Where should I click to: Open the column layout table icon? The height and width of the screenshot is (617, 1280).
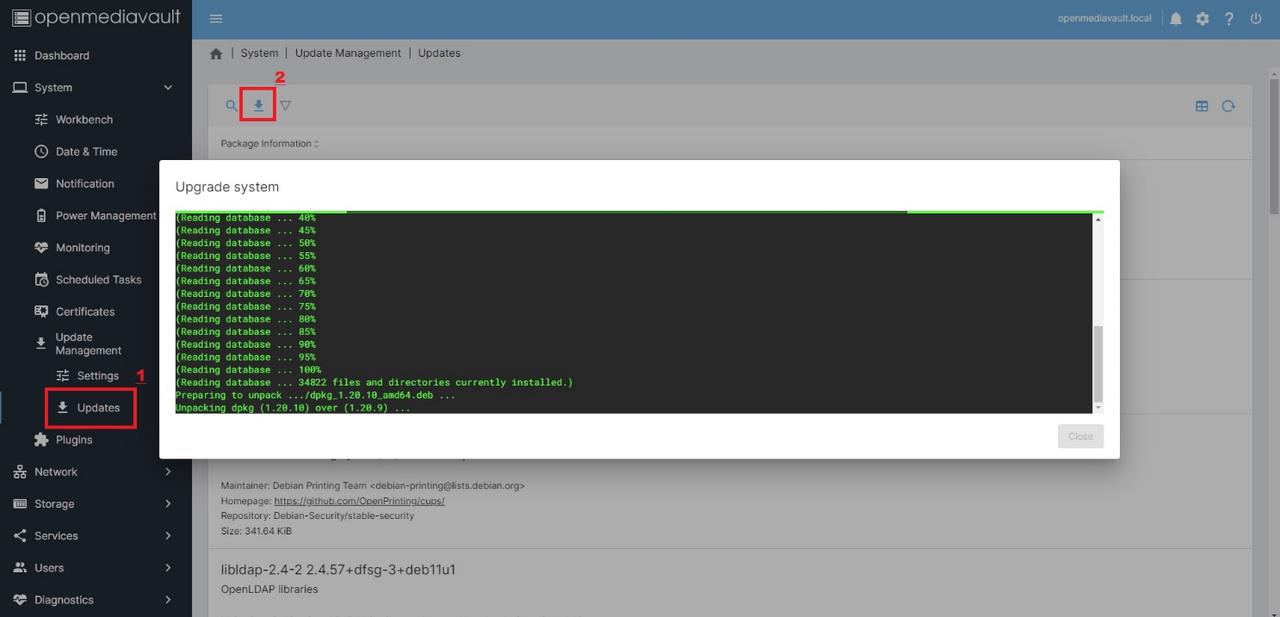[x=1202, y=106]
